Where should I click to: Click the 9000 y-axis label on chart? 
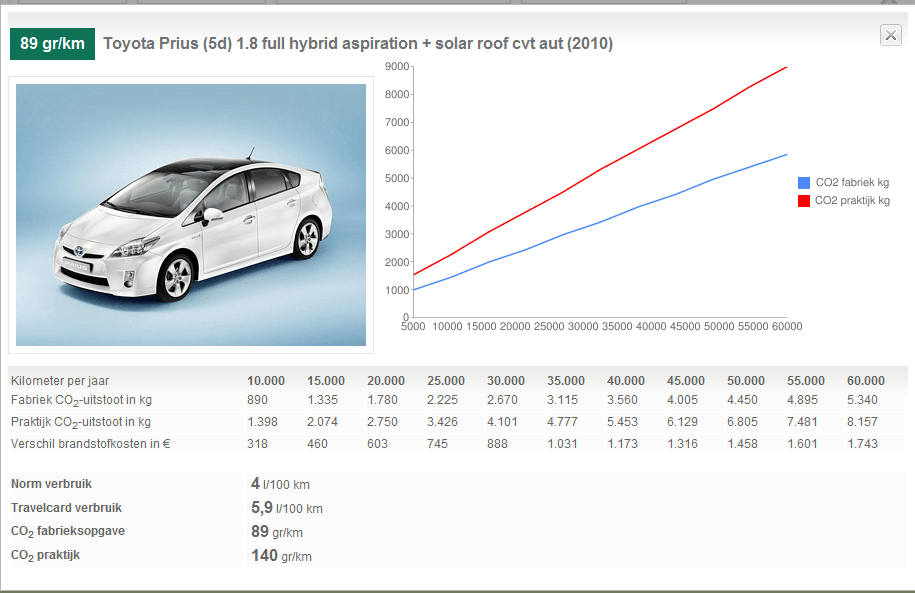397,67
